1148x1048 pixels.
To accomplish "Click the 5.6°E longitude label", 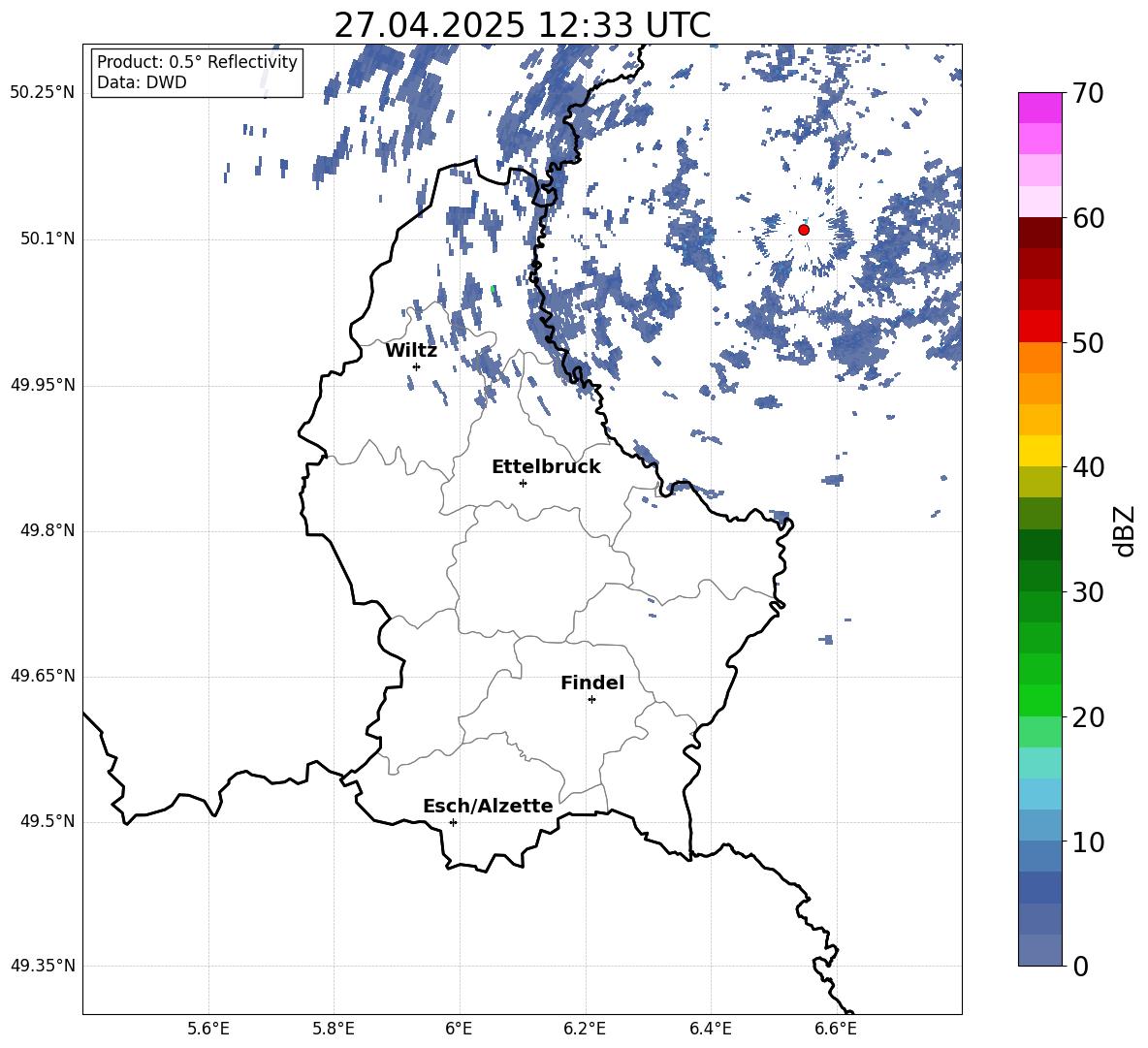I will click(x=208, y=1029).
